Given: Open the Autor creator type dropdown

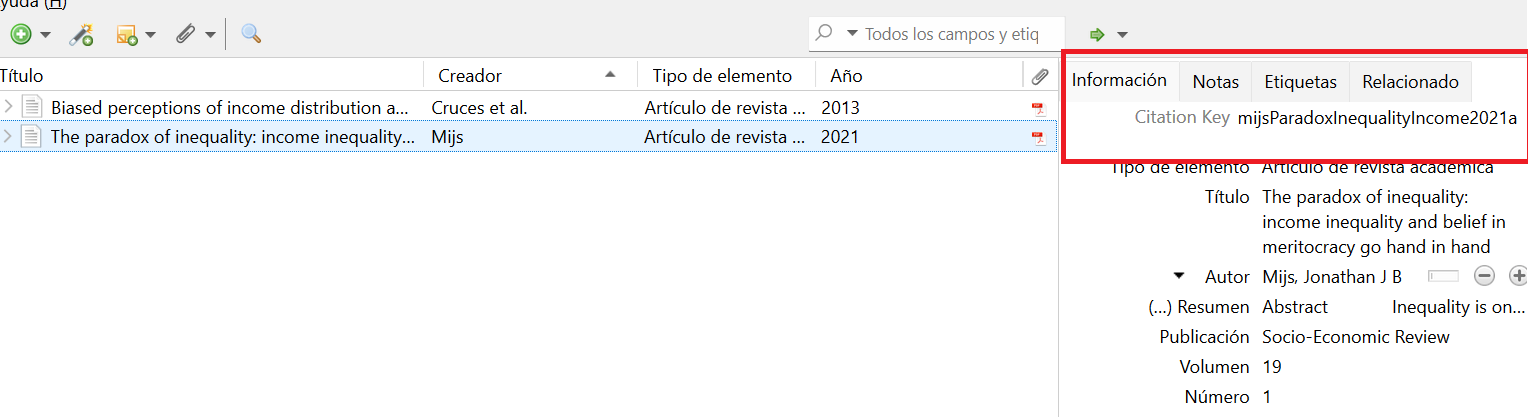Looking at the screenshot, I should (x=1179, y=276).
